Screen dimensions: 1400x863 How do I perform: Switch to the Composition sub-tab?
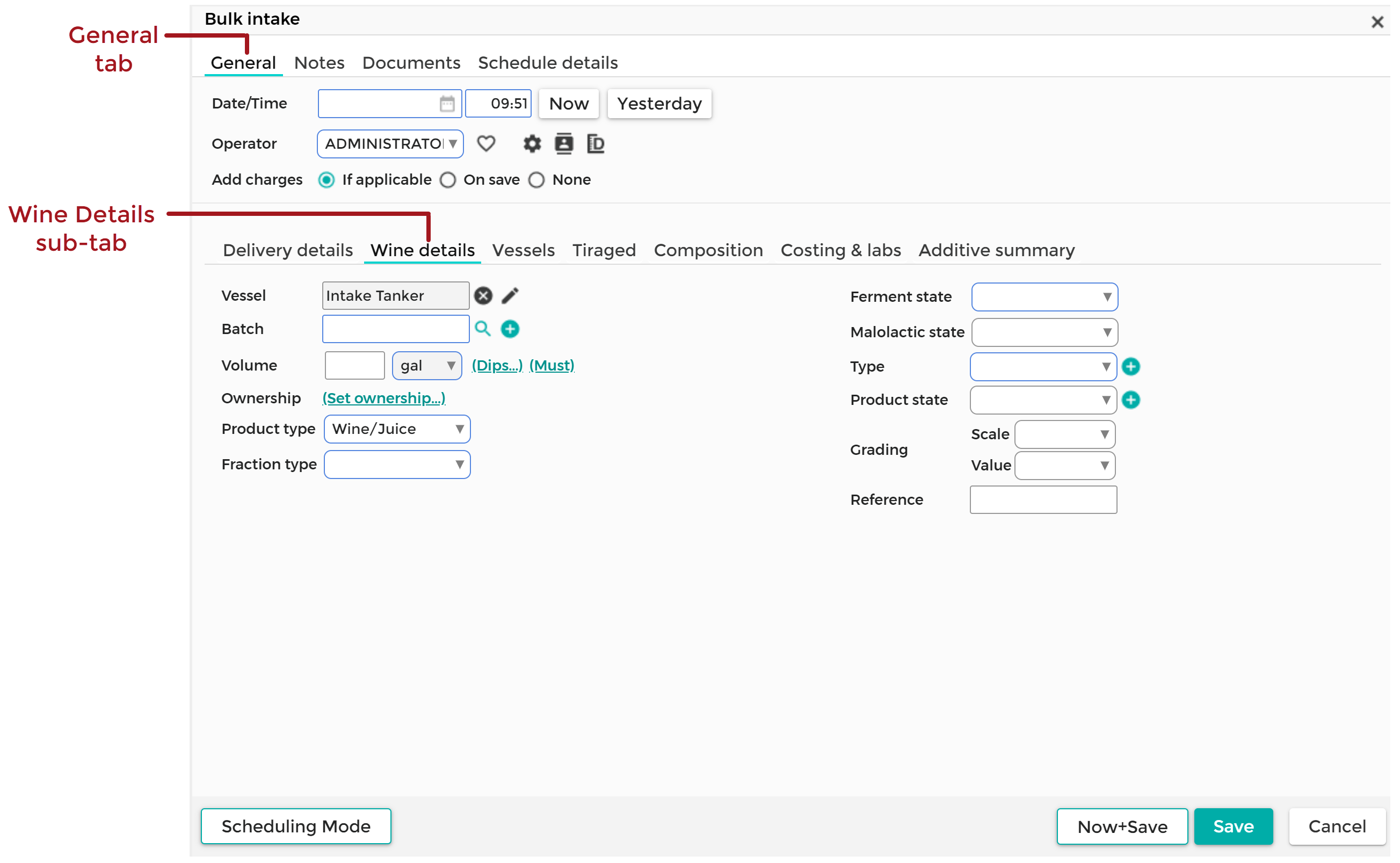pyautogui.click(x=708, y=251)
